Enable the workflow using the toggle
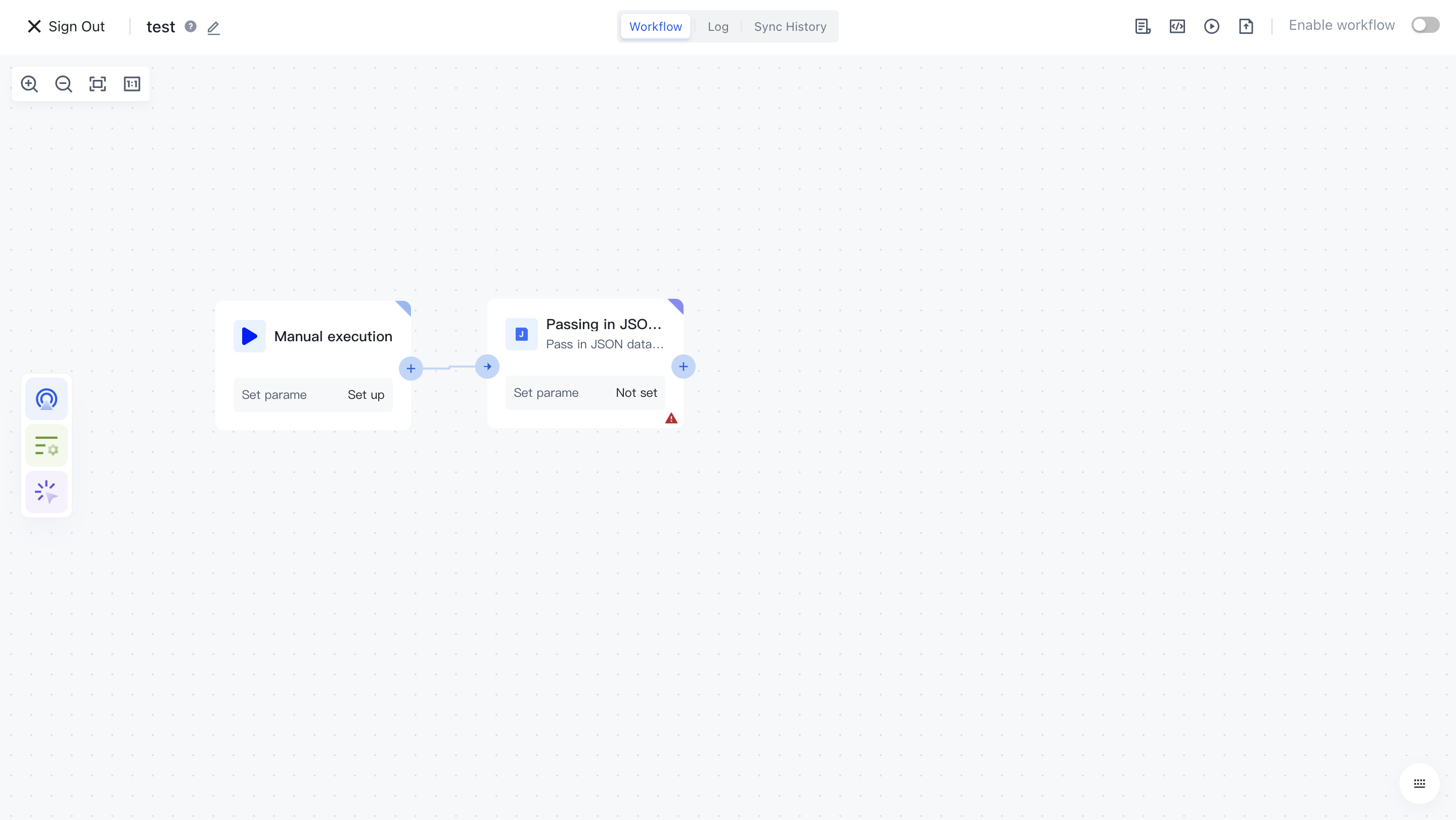1456x820 pixels. pos(1425,24)
